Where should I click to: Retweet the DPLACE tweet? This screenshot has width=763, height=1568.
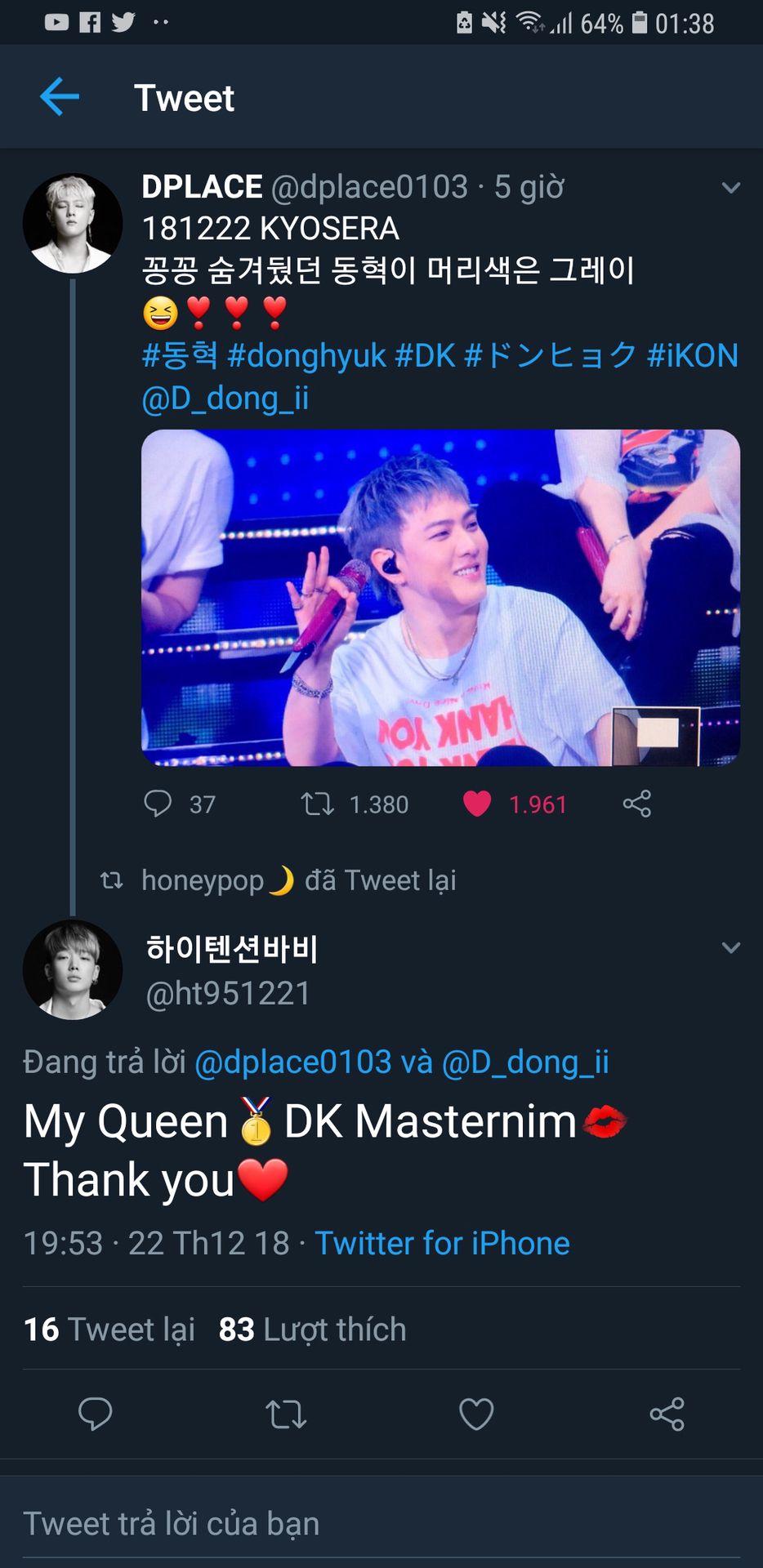click(317, 804)
